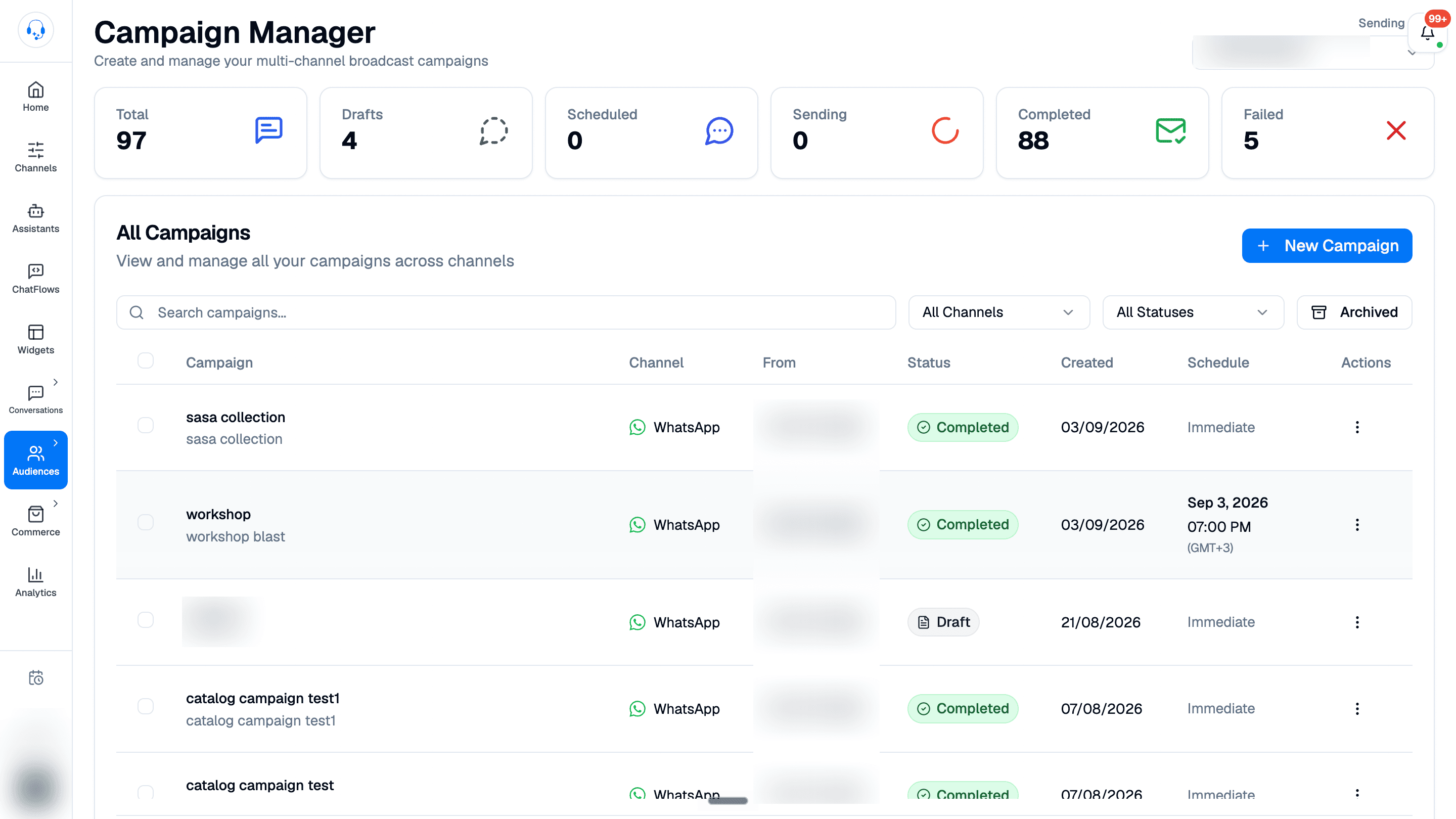This screenshot has height=819, width=1456.
Task: Open actions menu for sasa collection
Action: coord(1357,427)
